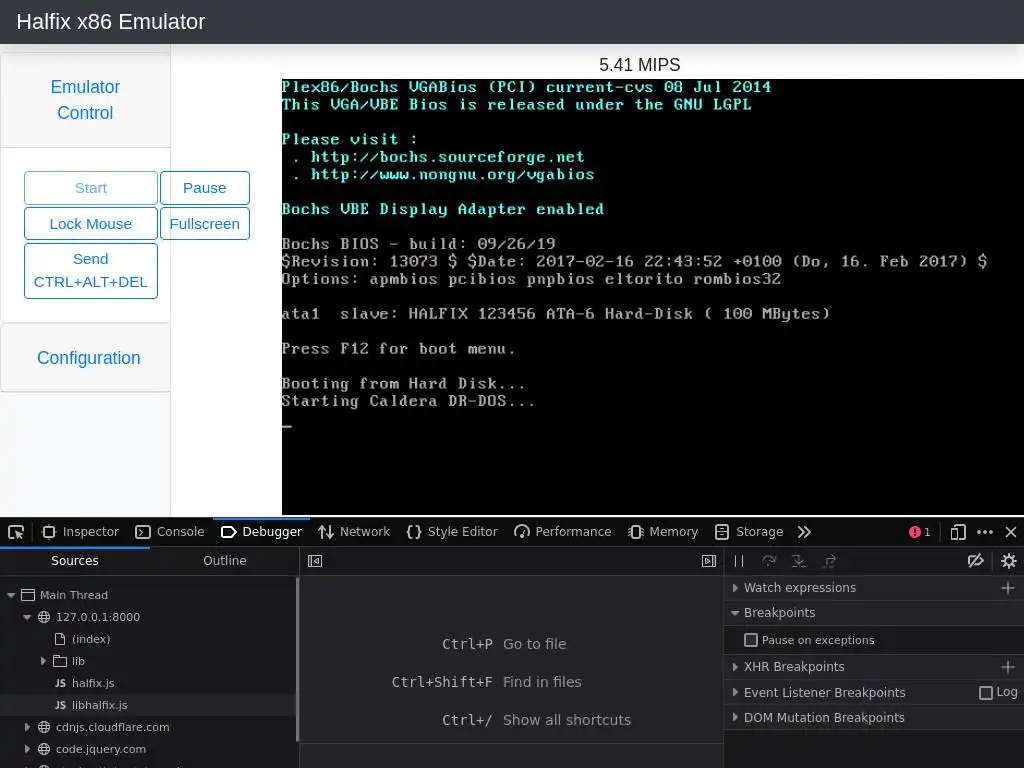Open the Memory panel tab
This screenshot has width=1024, height=768.
(664, 532)
